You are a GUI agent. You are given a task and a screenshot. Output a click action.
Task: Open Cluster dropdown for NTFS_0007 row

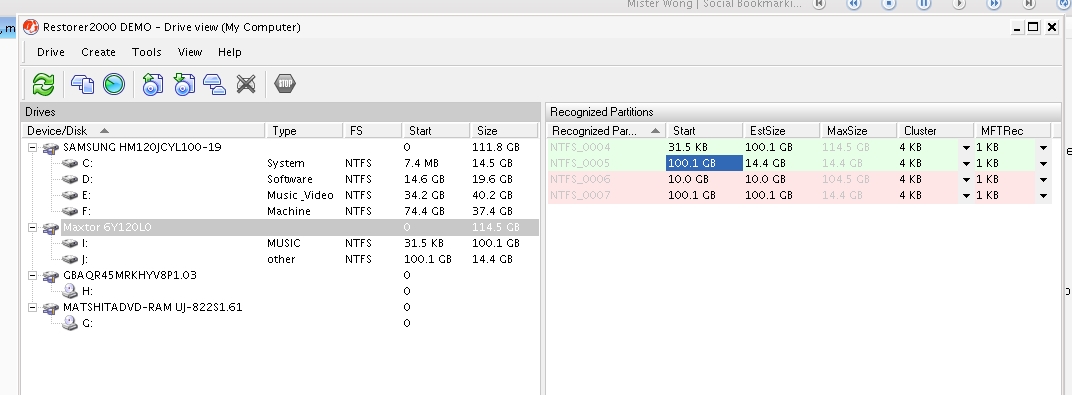pos(966,195)
